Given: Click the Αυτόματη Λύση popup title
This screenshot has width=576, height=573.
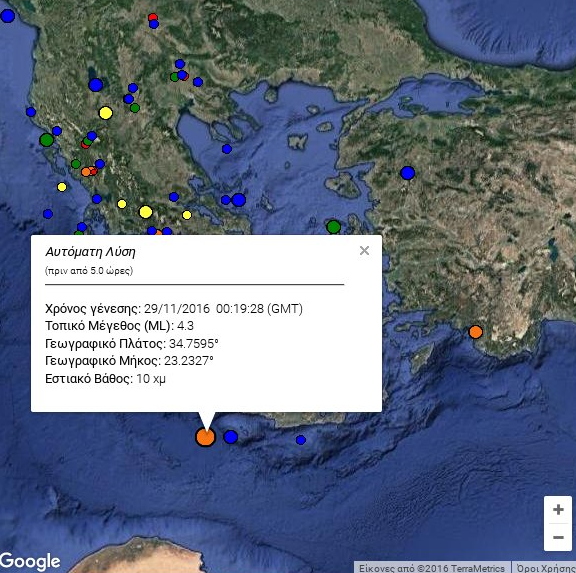Looking at the screenshot, I should pos(90,252).
